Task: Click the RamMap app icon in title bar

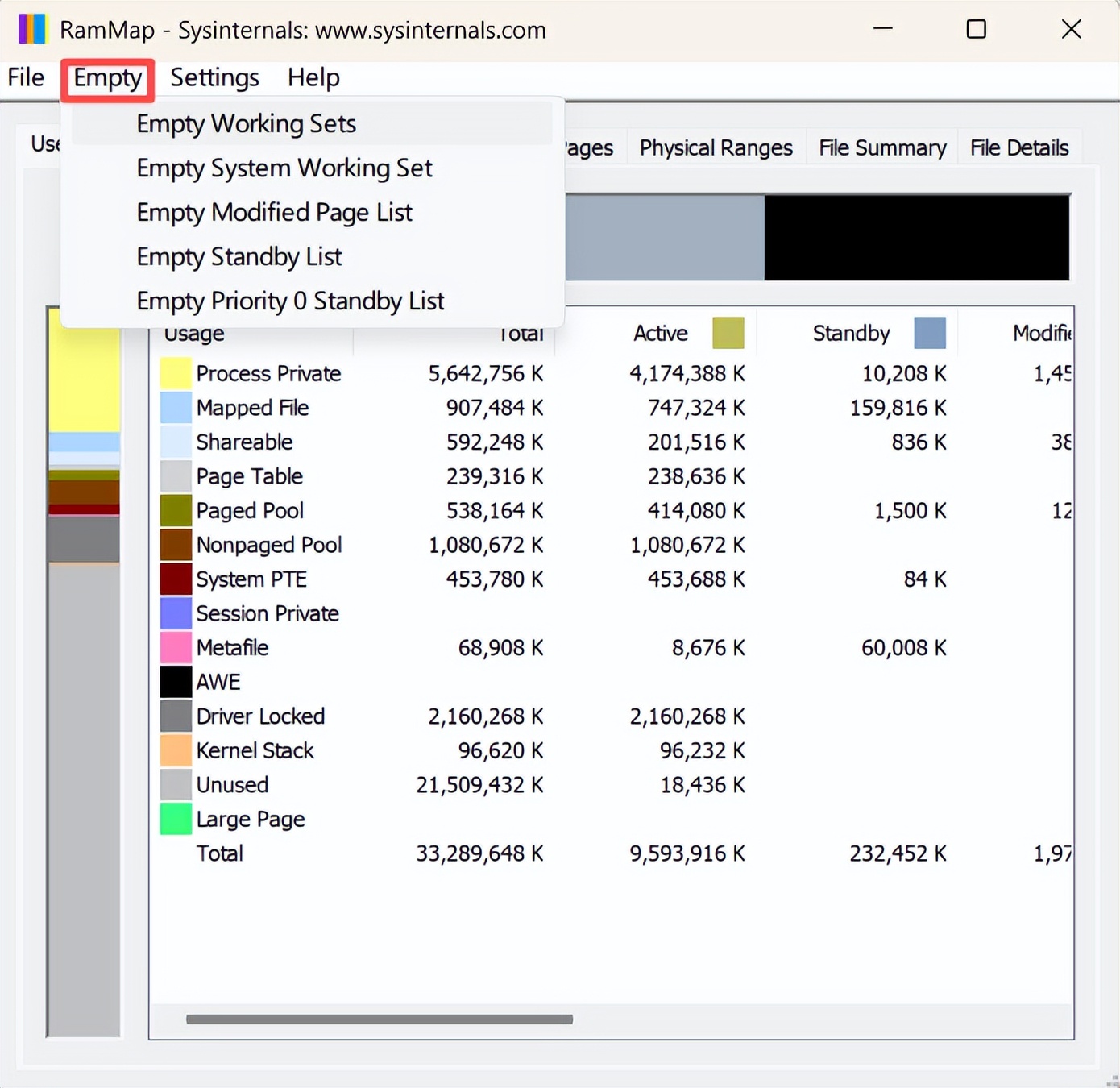Action: click(x=32, y=30)
